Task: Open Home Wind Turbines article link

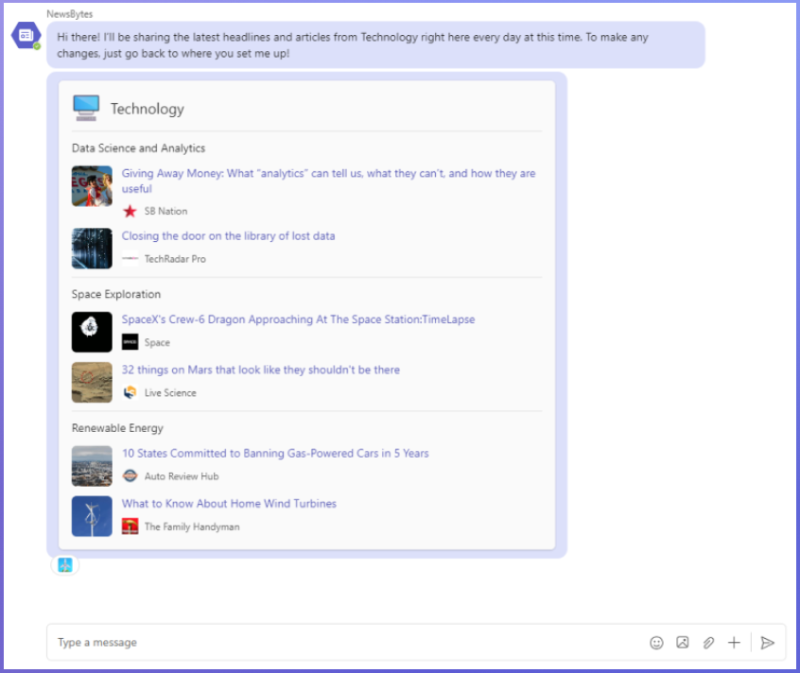Action: pyautogui.click(x=229, y=504)
